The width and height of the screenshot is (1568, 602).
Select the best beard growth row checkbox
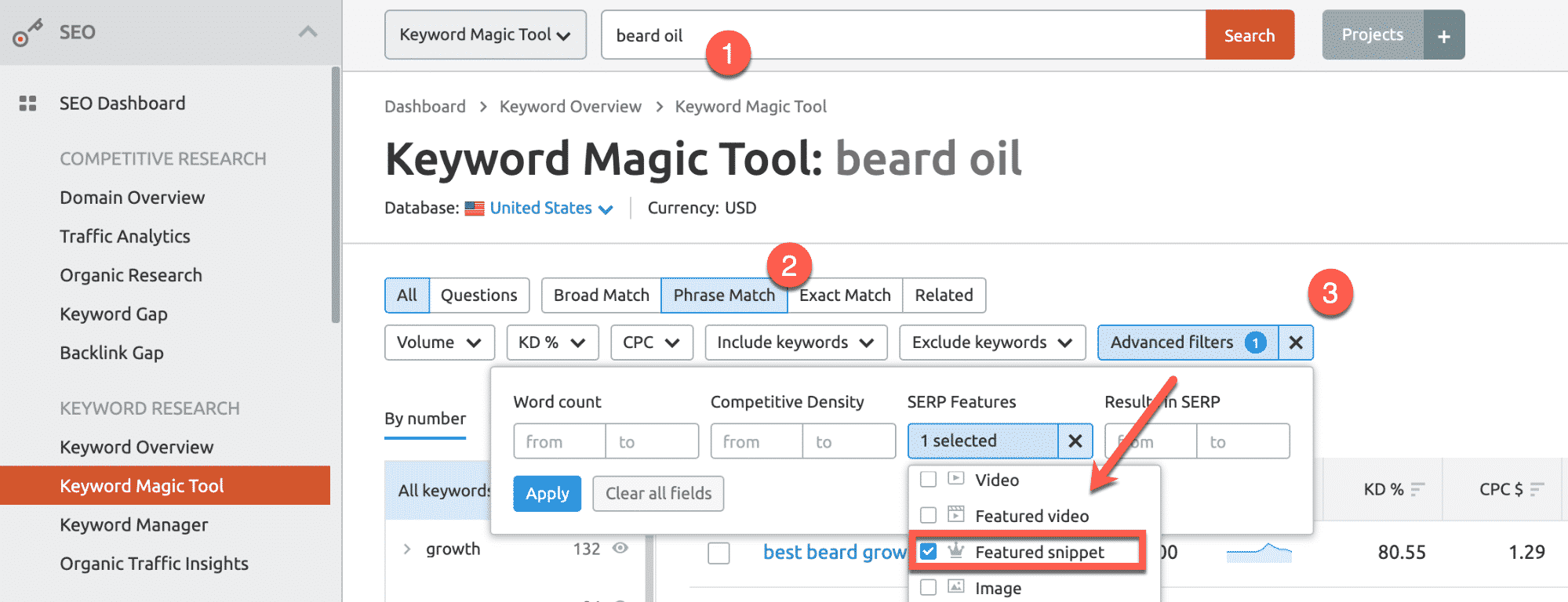pyautogui.click(x=719, y=553)
